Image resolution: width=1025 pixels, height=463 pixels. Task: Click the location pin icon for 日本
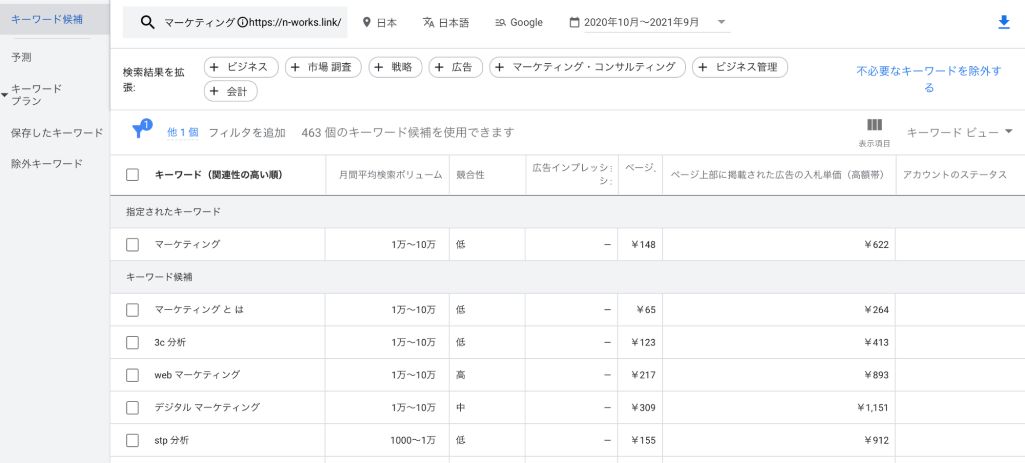(x=367, y=22)
